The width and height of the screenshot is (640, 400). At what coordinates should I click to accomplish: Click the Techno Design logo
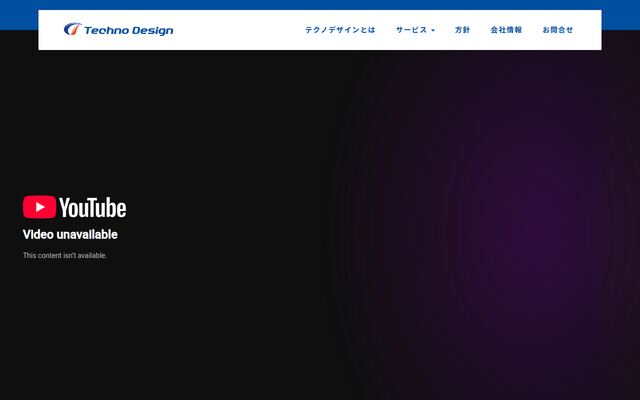[x=118, y=29]
